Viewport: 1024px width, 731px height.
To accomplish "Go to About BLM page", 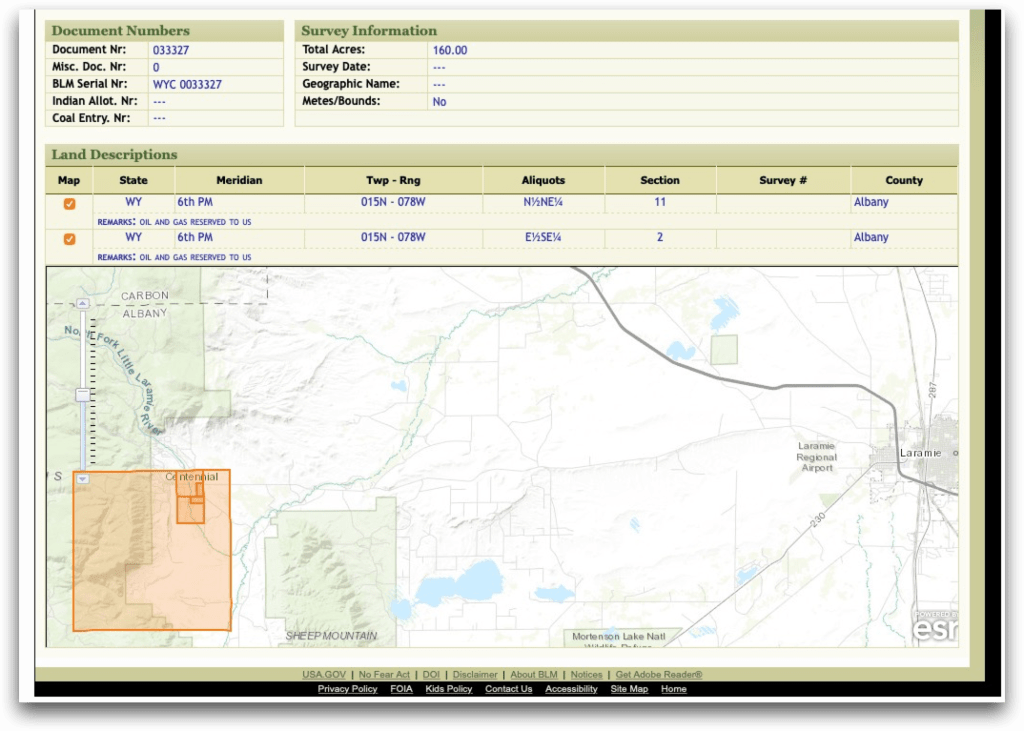I will (x=534, y=675).
